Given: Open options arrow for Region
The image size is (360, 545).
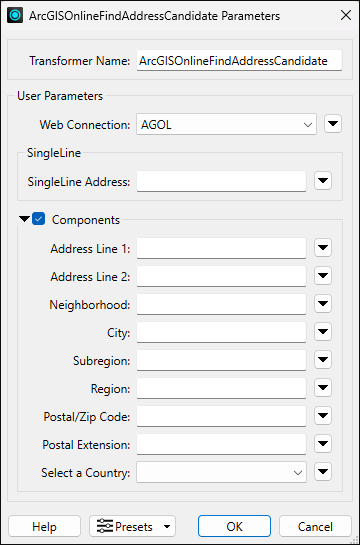Looking at the screenshot, I should [323, 388].
